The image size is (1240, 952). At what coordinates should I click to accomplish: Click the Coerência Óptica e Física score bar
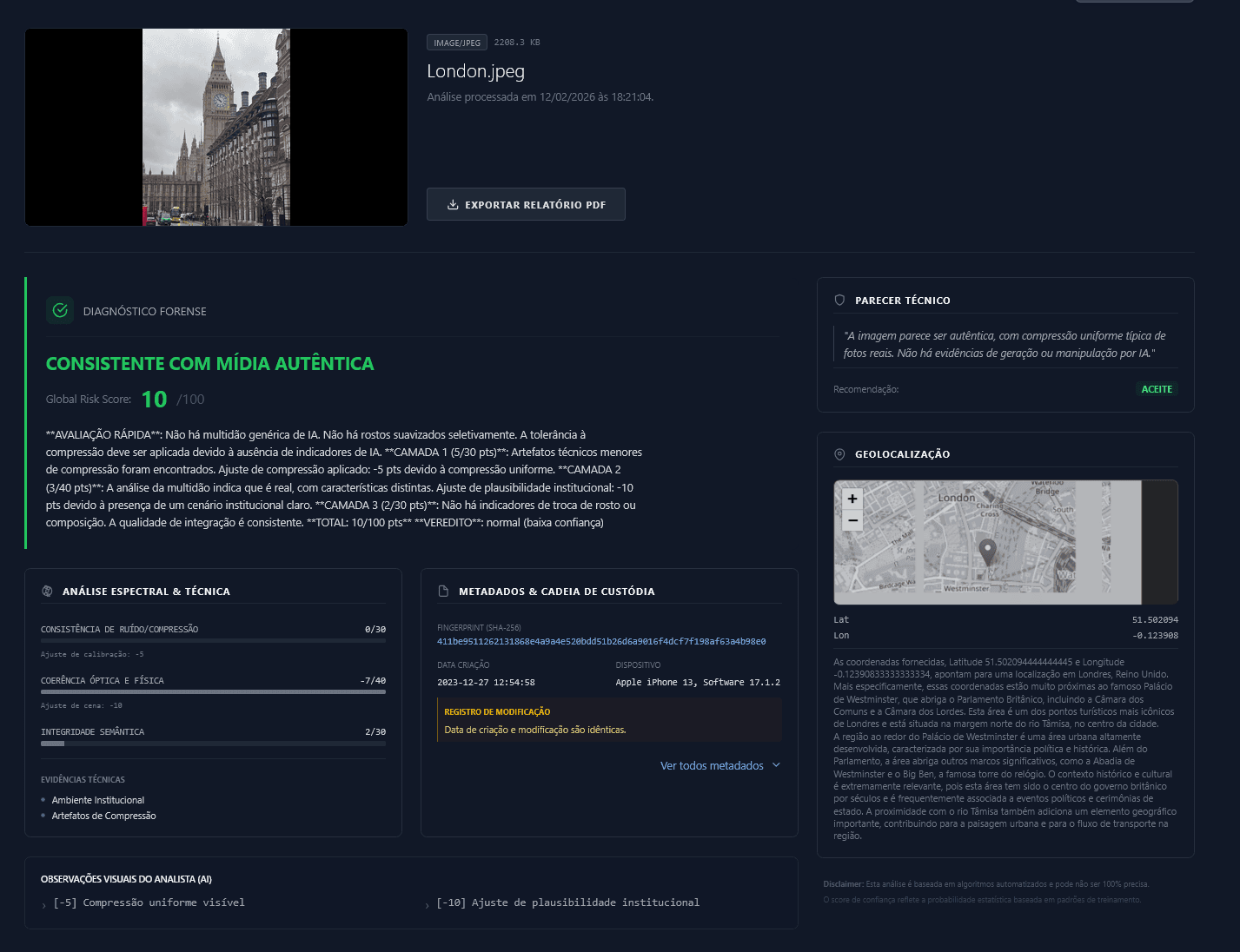click(x=213, y=692)
